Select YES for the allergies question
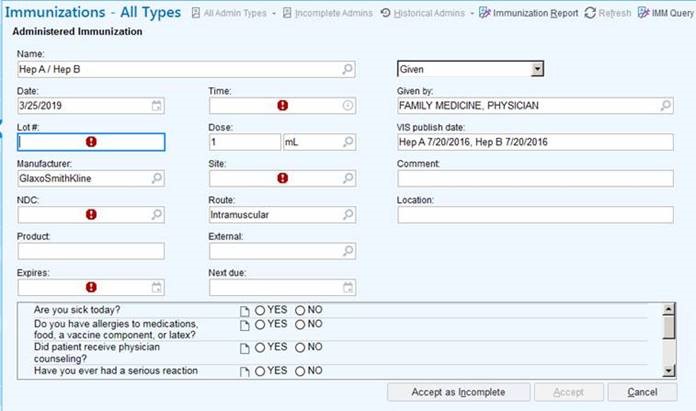Image resolution: width=696 pixels, height=411 pixels. coord(260,324)
